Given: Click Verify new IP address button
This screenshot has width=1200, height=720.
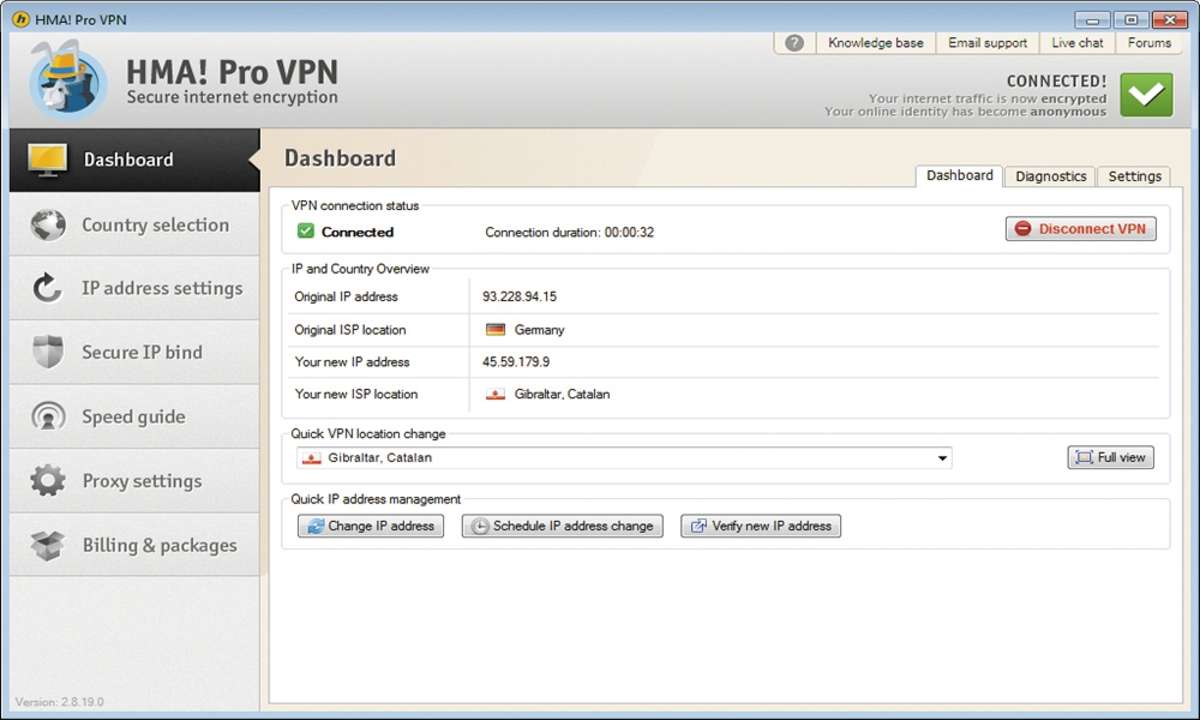Looking at the screenshot, I should [x=761, y=526].
